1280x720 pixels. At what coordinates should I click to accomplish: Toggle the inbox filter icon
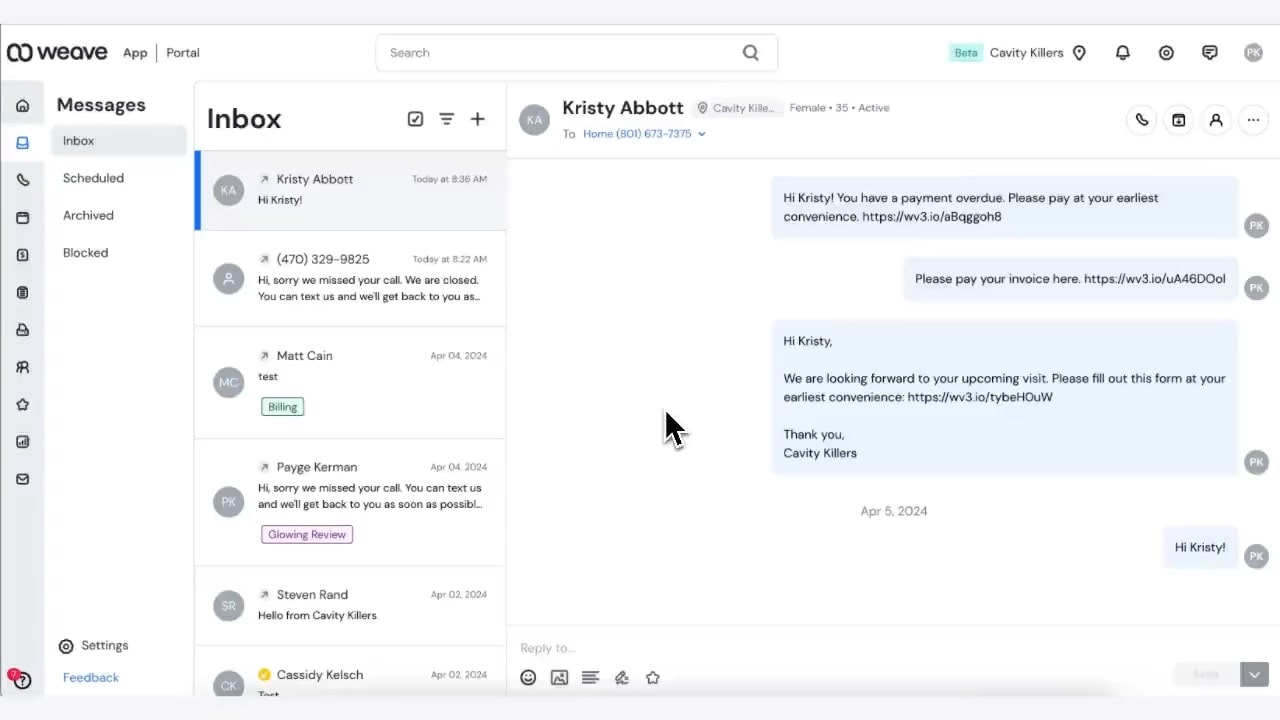coord(446,119)
